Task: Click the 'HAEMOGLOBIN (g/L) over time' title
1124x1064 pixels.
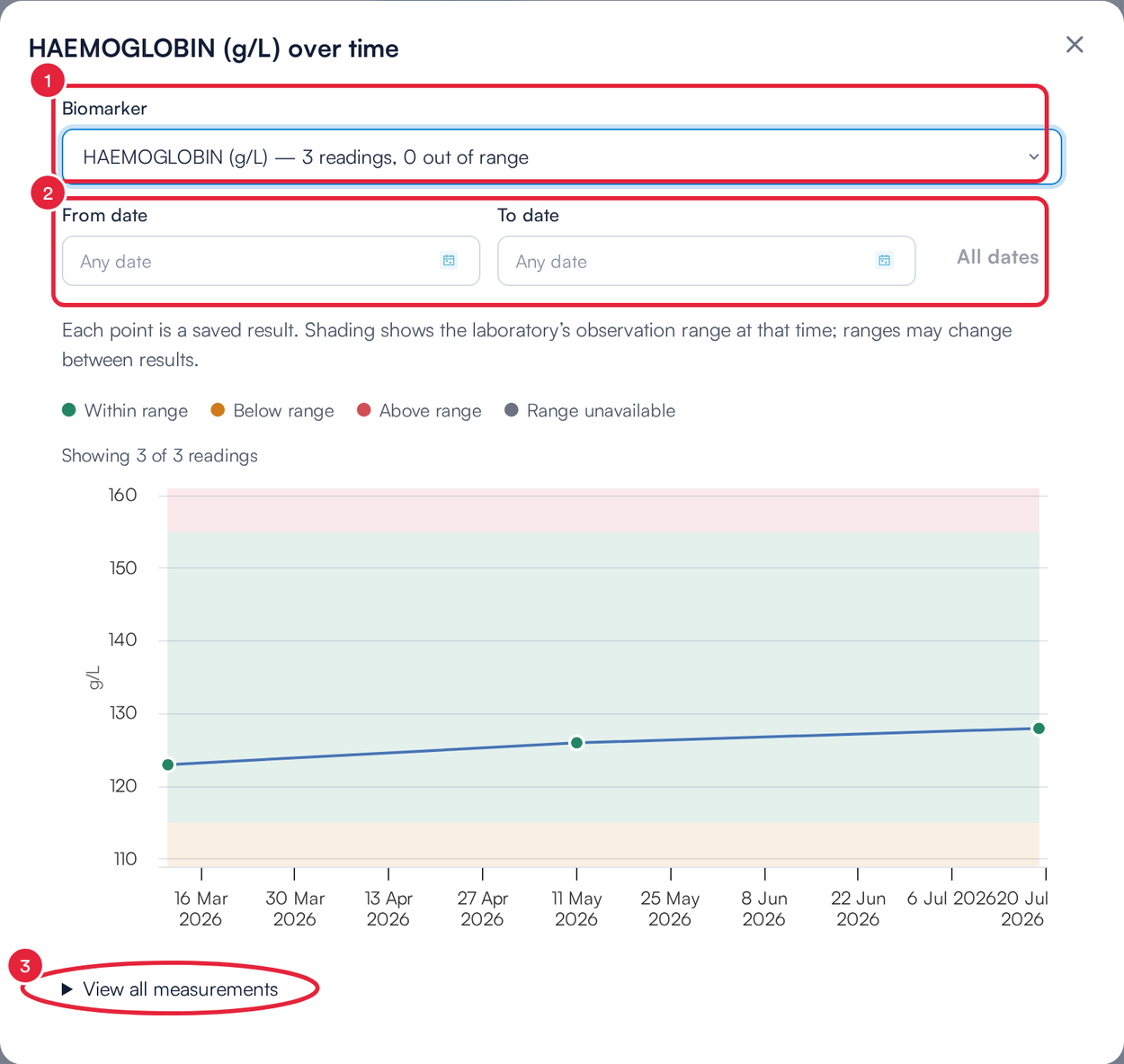Action: click(214, 49)
